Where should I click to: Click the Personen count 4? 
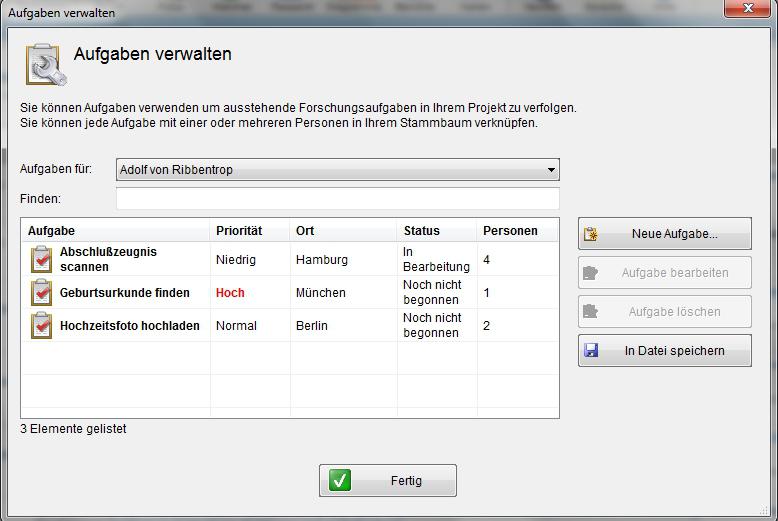(x=486, y=260)
